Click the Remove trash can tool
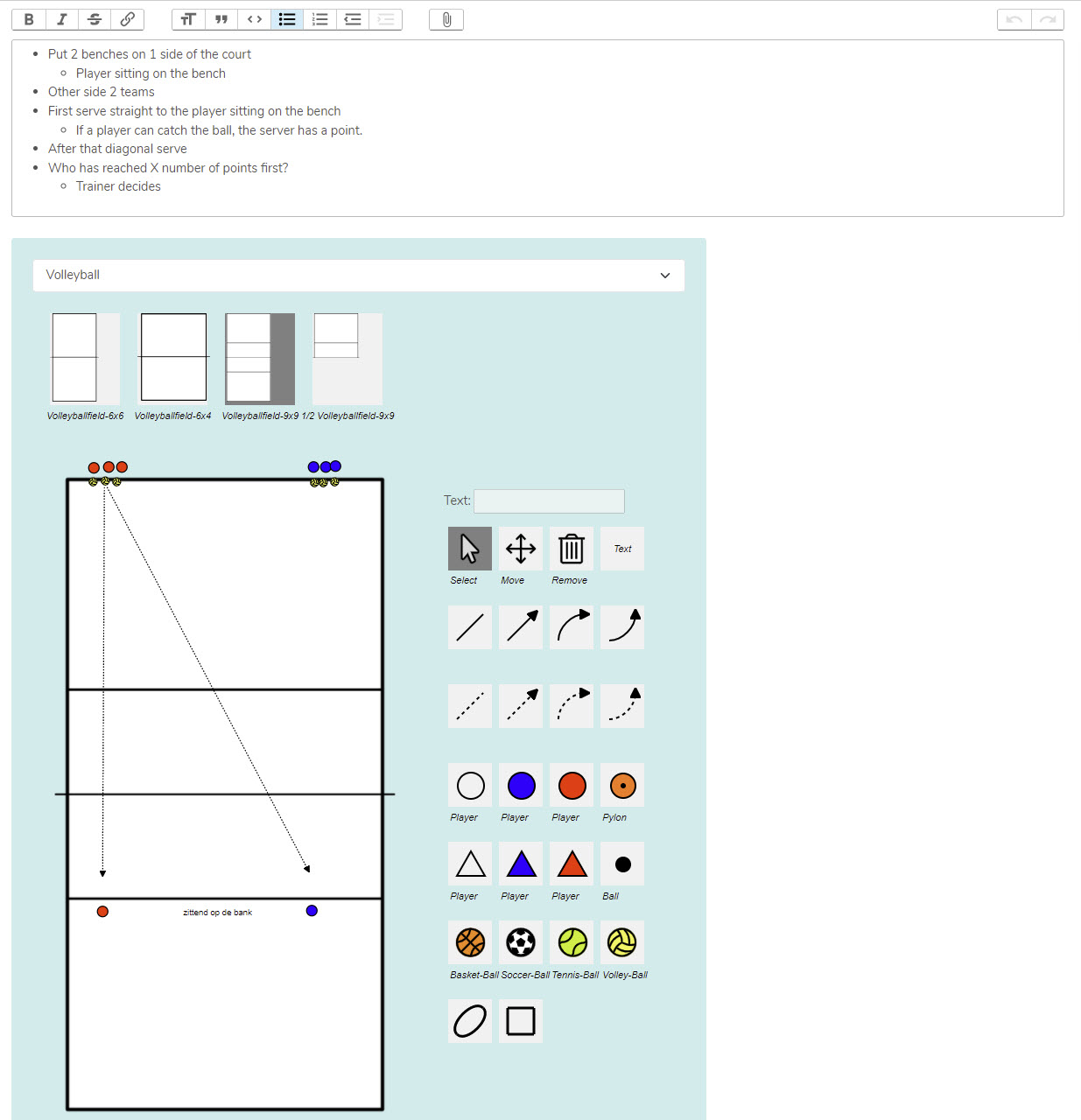Image resolution: width=1081 pixels, height=1120 pixels. (572, 549)
